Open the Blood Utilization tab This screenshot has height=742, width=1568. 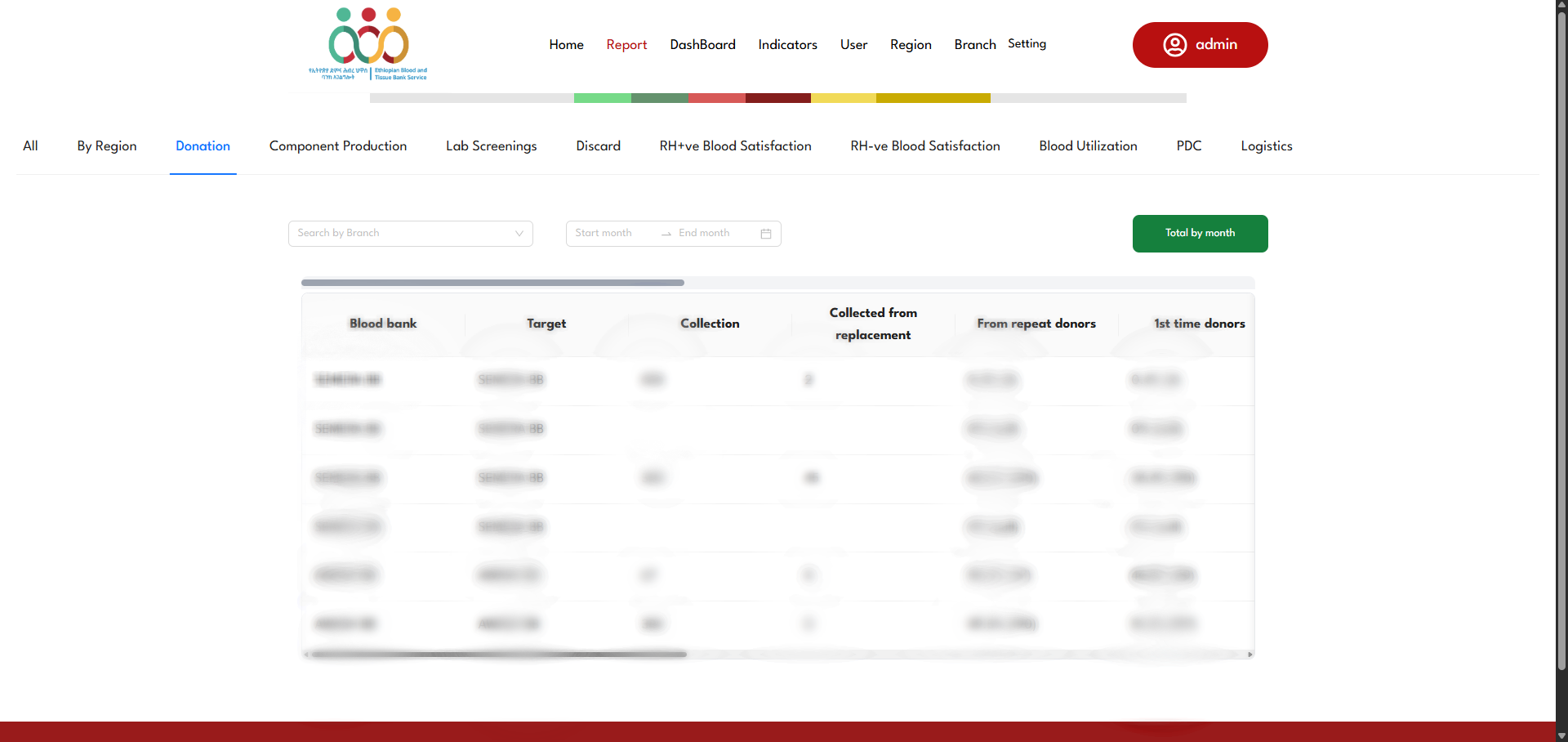[1088, 146]
